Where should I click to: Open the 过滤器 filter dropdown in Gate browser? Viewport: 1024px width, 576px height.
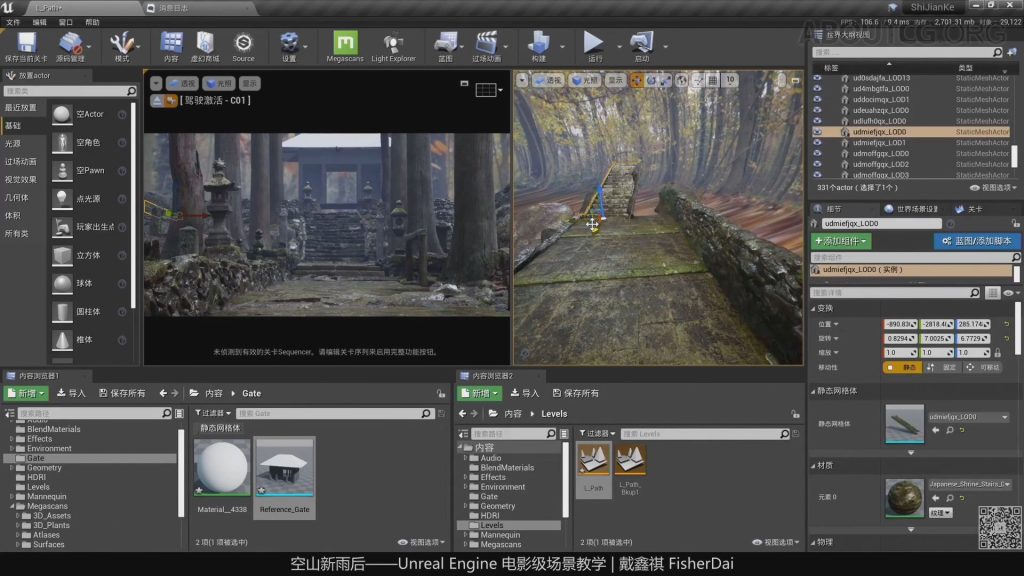click(x=211, y=413)
